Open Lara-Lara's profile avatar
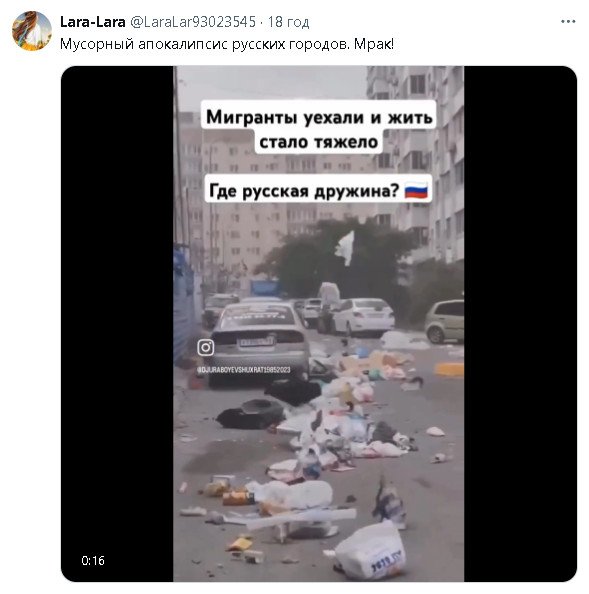 [x=32, y=31]
